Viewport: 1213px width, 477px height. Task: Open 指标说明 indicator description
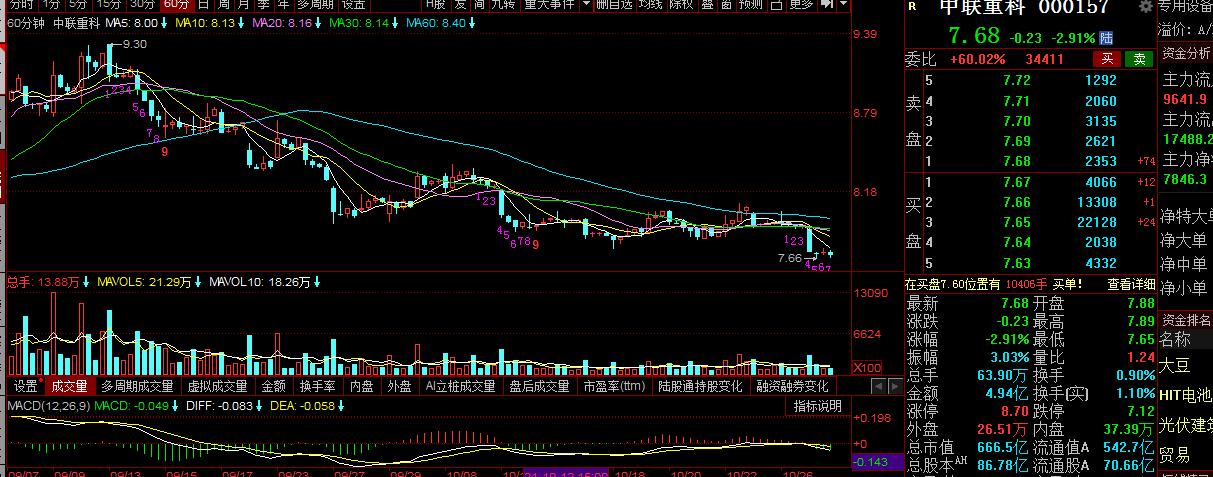(x=818, y=406)
